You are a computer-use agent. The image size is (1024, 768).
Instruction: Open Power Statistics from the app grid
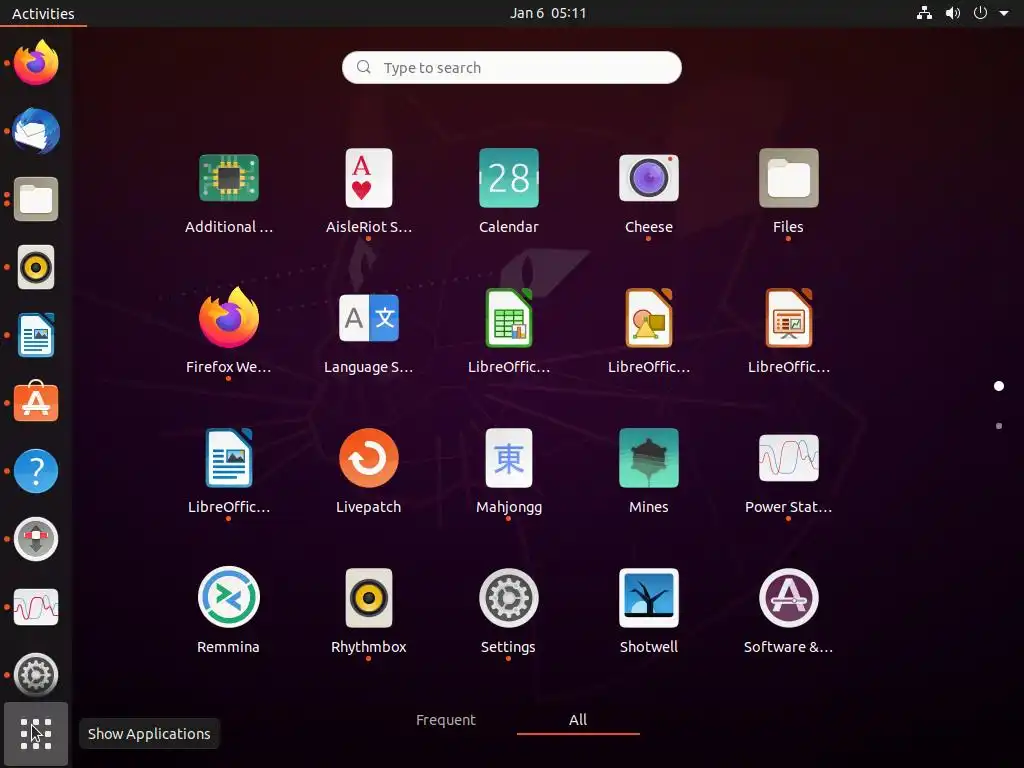(788, 458)
